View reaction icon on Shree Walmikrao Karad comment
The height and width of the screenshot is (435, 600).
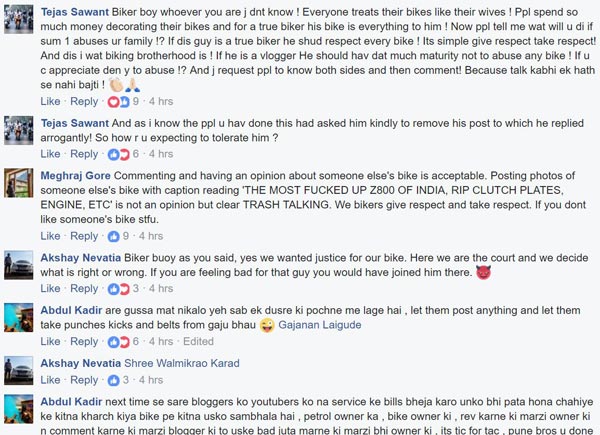coord(113,380)
